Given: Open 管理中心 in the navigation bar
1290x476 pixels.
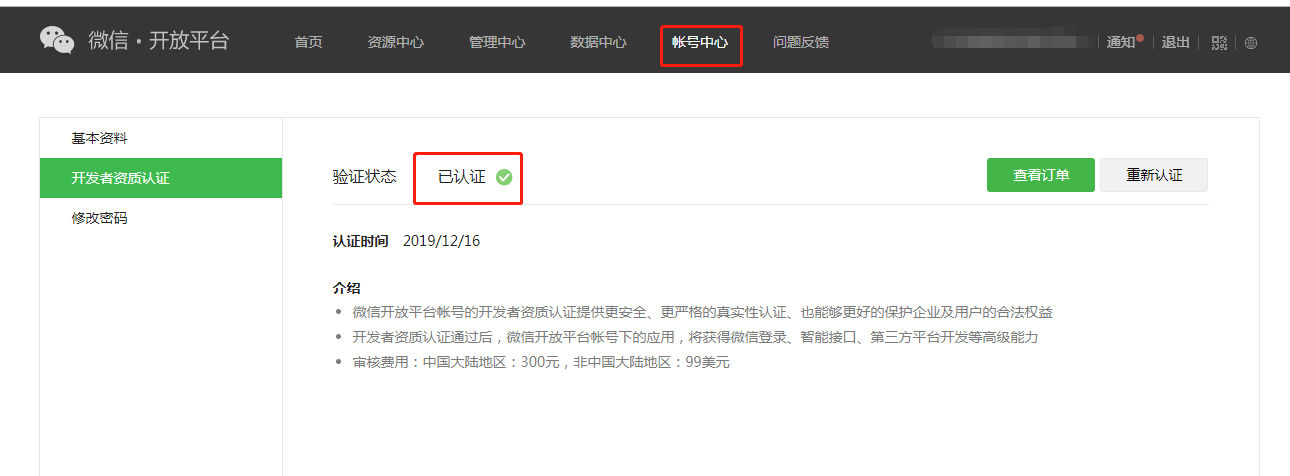Looking at the screenshot, I should (x=497, y=42).
